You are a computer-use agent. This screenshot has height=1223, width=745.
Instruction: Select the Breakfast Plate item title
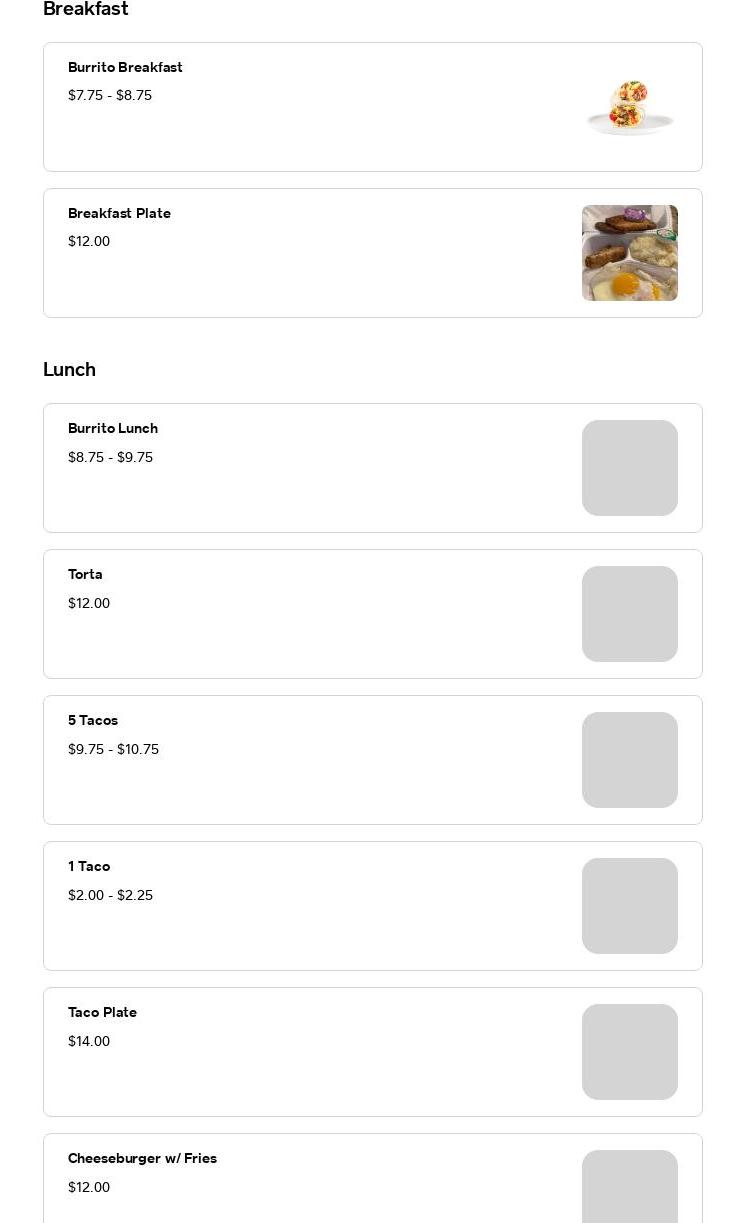119,214
